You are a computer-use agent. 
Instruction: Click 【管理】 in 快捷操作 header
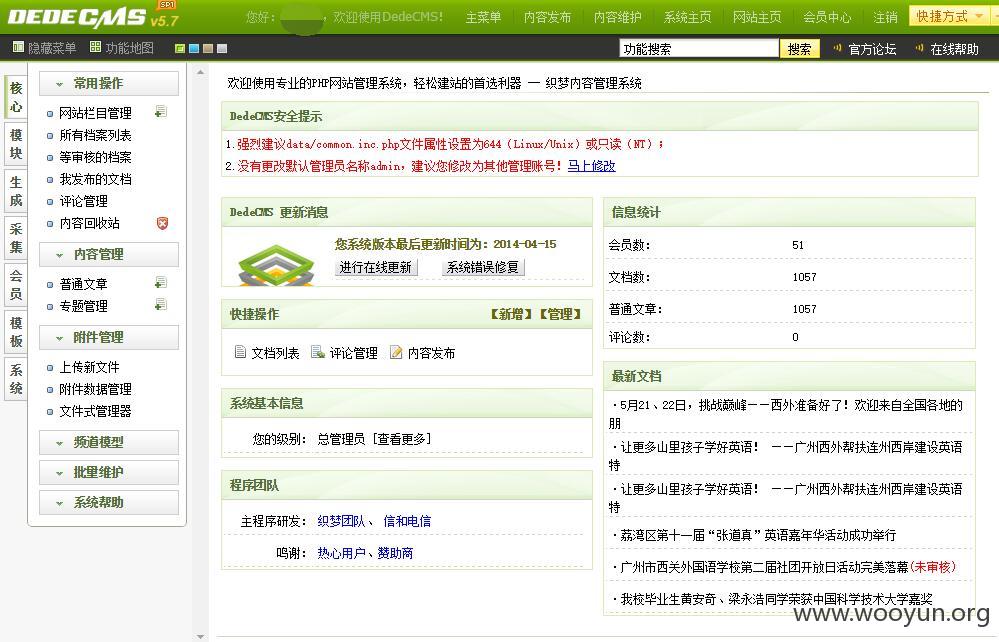pyautogui.click(x=561, y=314)
